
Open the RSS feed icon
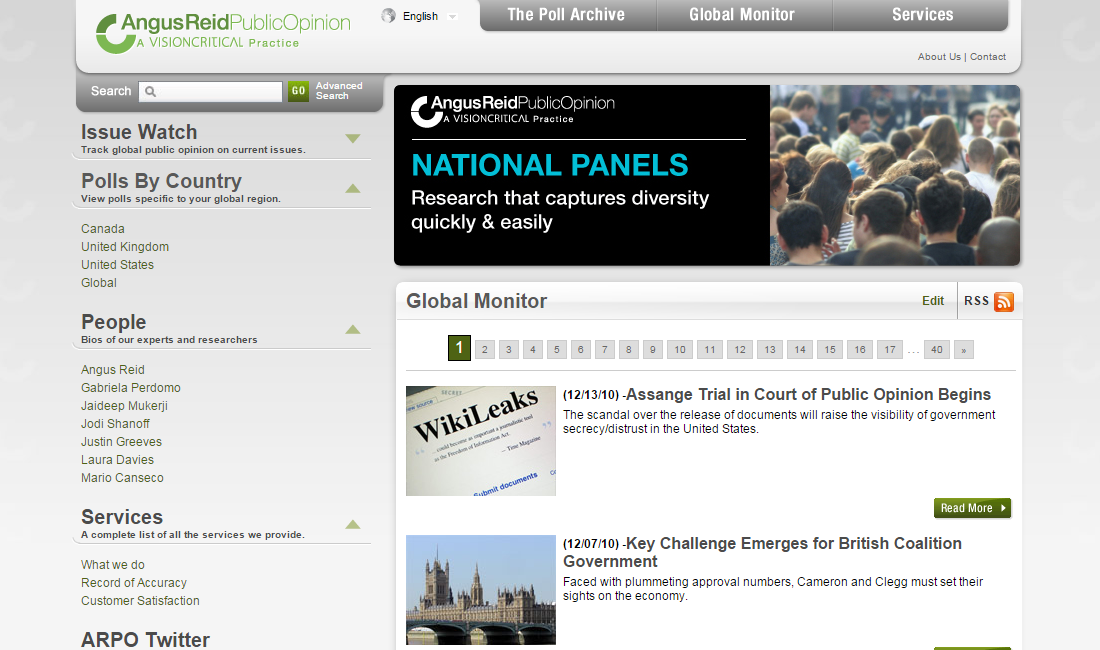(x=1004, y=302)
